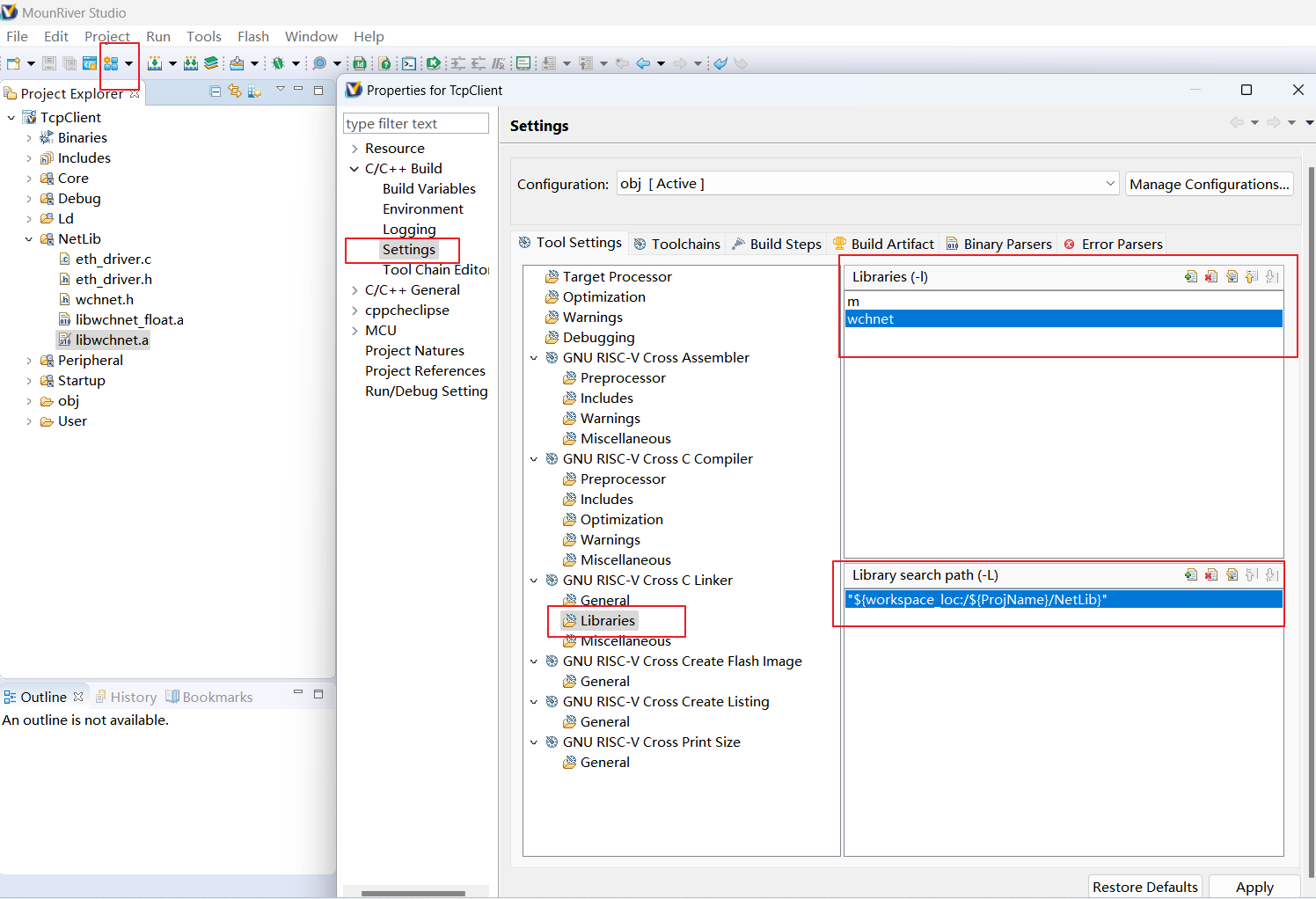Add a new Library search path entry

(1191, 574)
